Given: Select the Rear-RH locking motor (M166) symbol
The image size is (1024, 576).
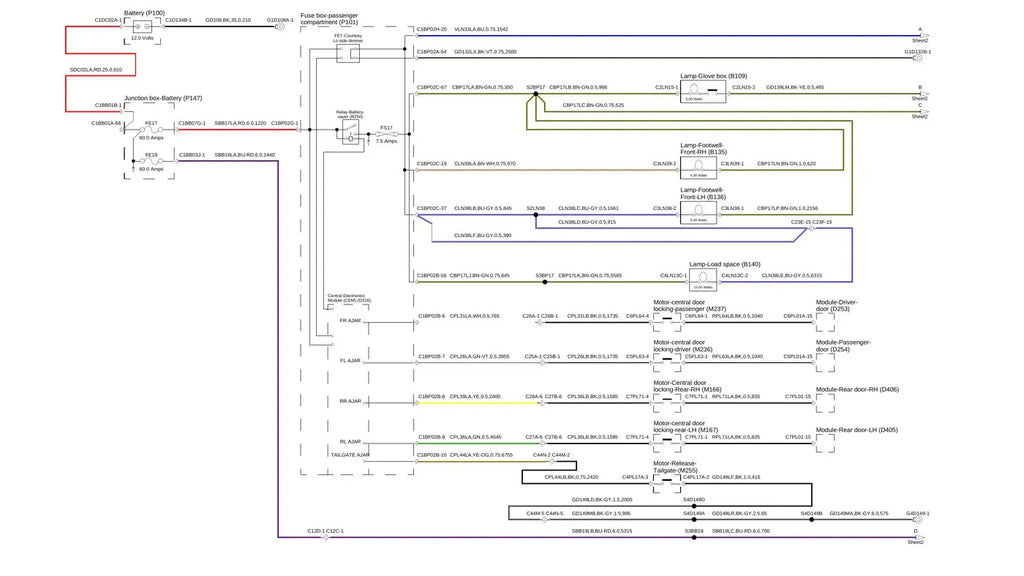Looking at the screenshot, I should (667, 403).
